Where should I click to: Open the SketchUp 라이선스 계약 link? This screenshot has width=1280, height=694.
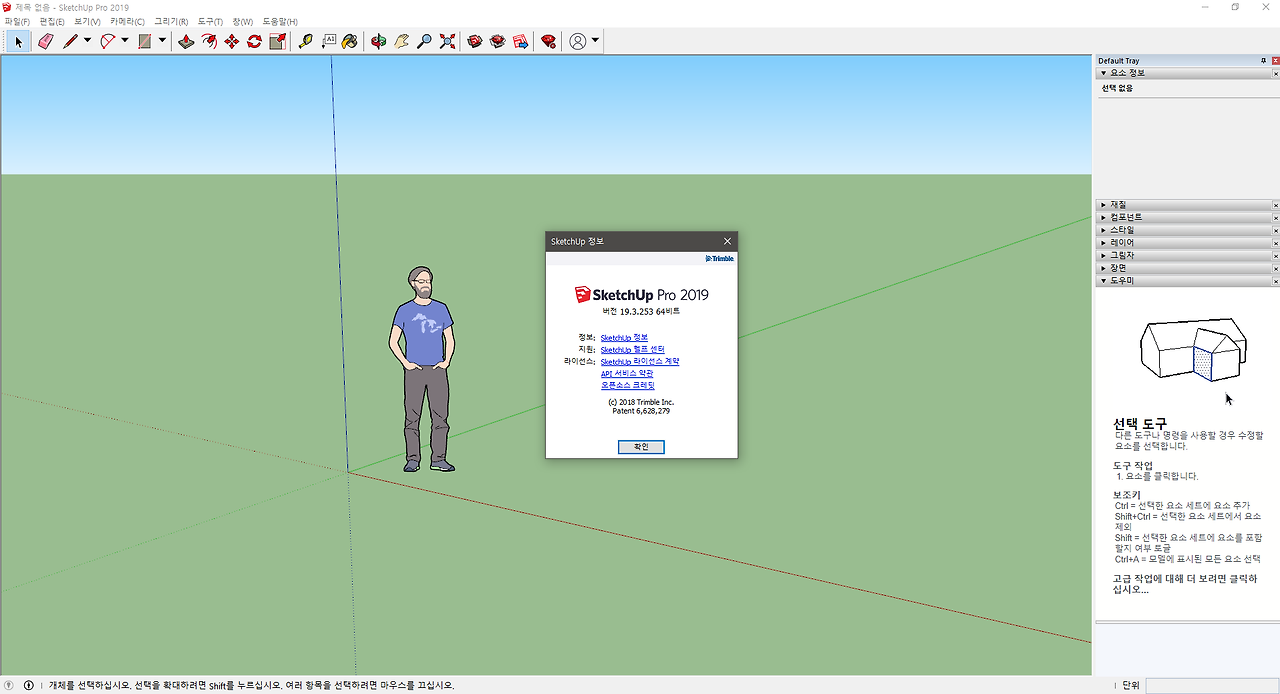(x=640, y=361)
